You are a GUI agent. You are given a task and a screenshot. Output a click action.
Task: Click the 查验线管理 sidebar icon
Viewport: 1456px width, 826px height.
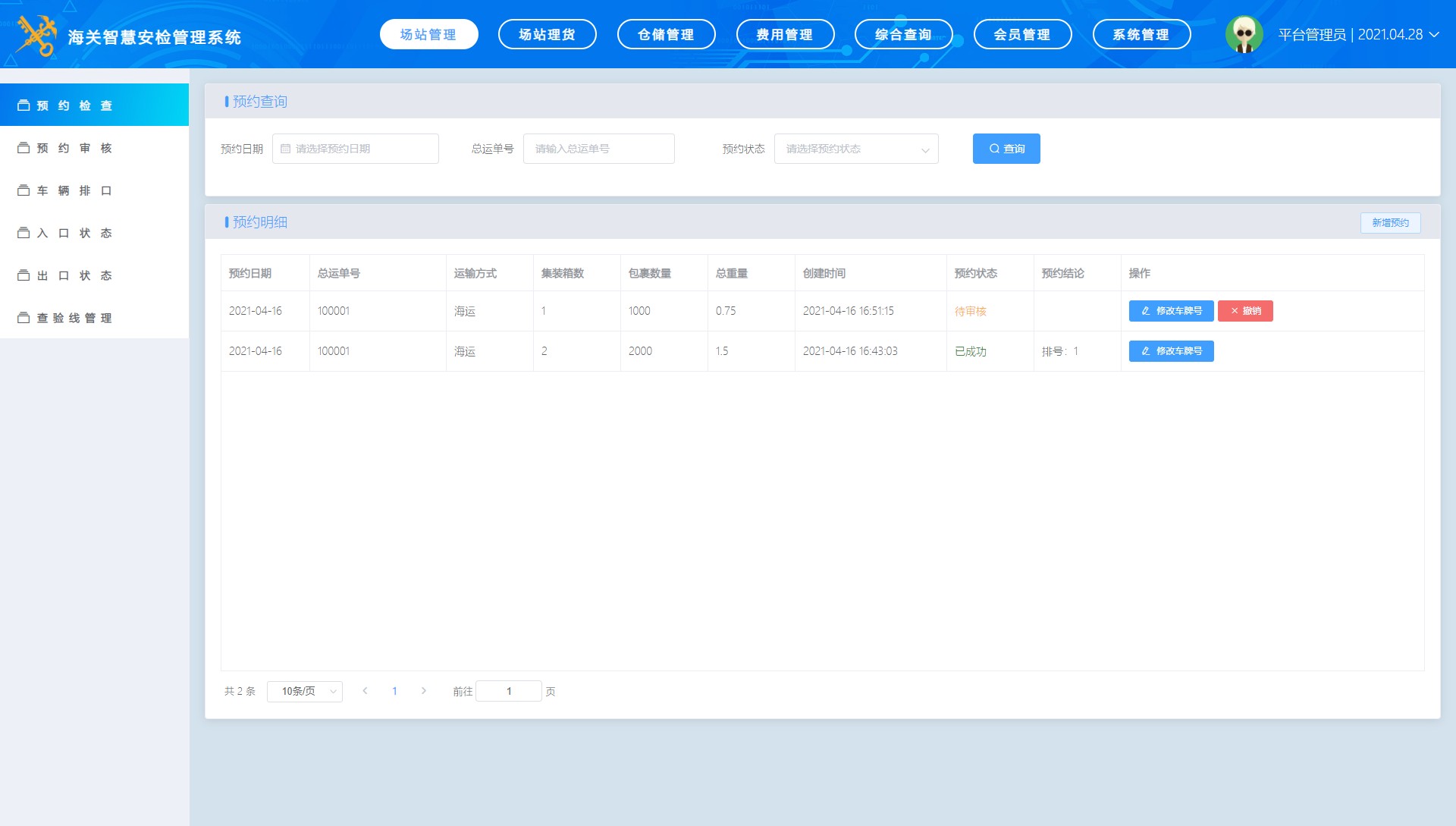pos(24,318)
